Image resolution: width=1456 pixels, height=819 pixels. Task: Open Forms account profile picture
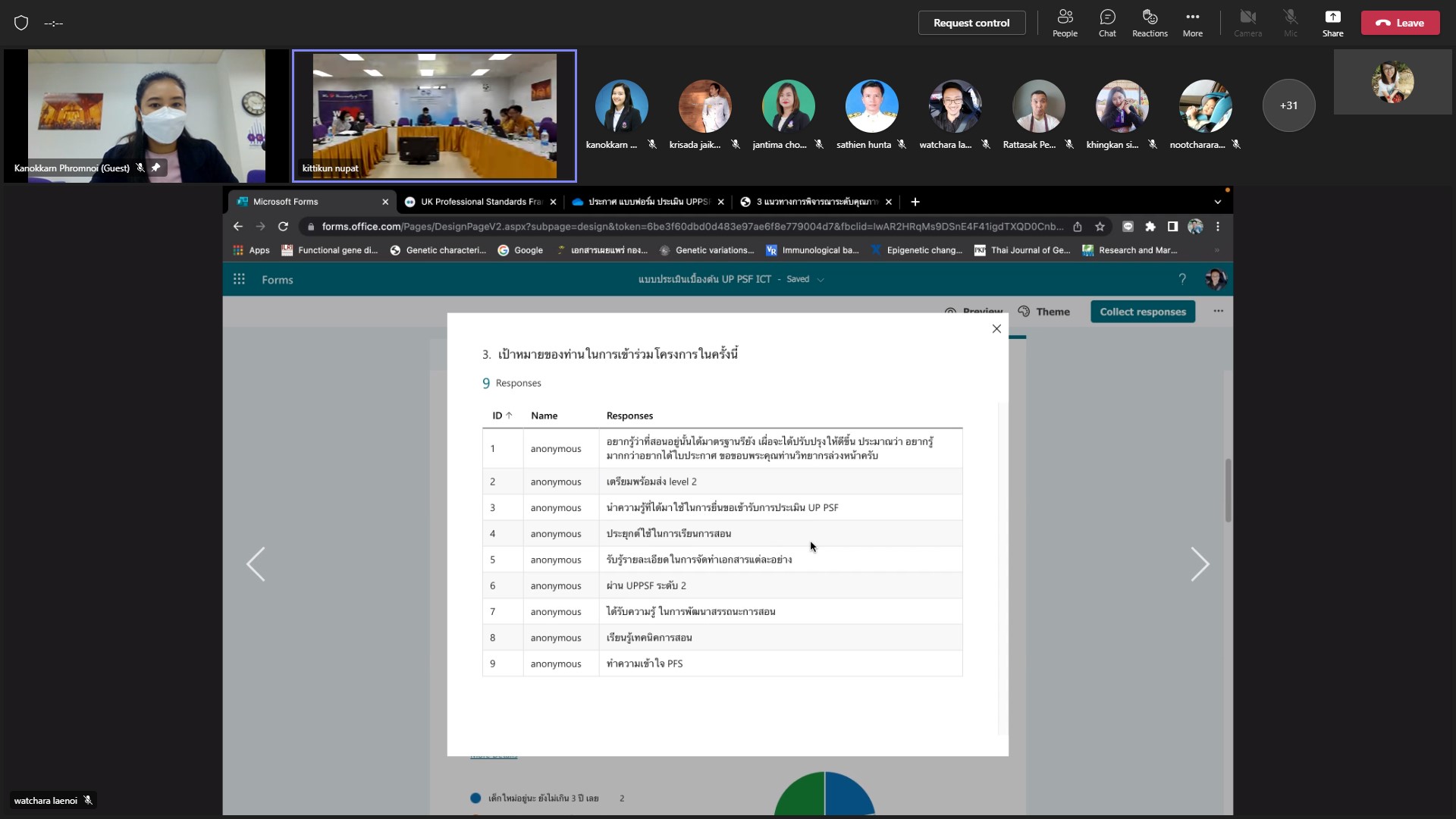point(1216,280)
